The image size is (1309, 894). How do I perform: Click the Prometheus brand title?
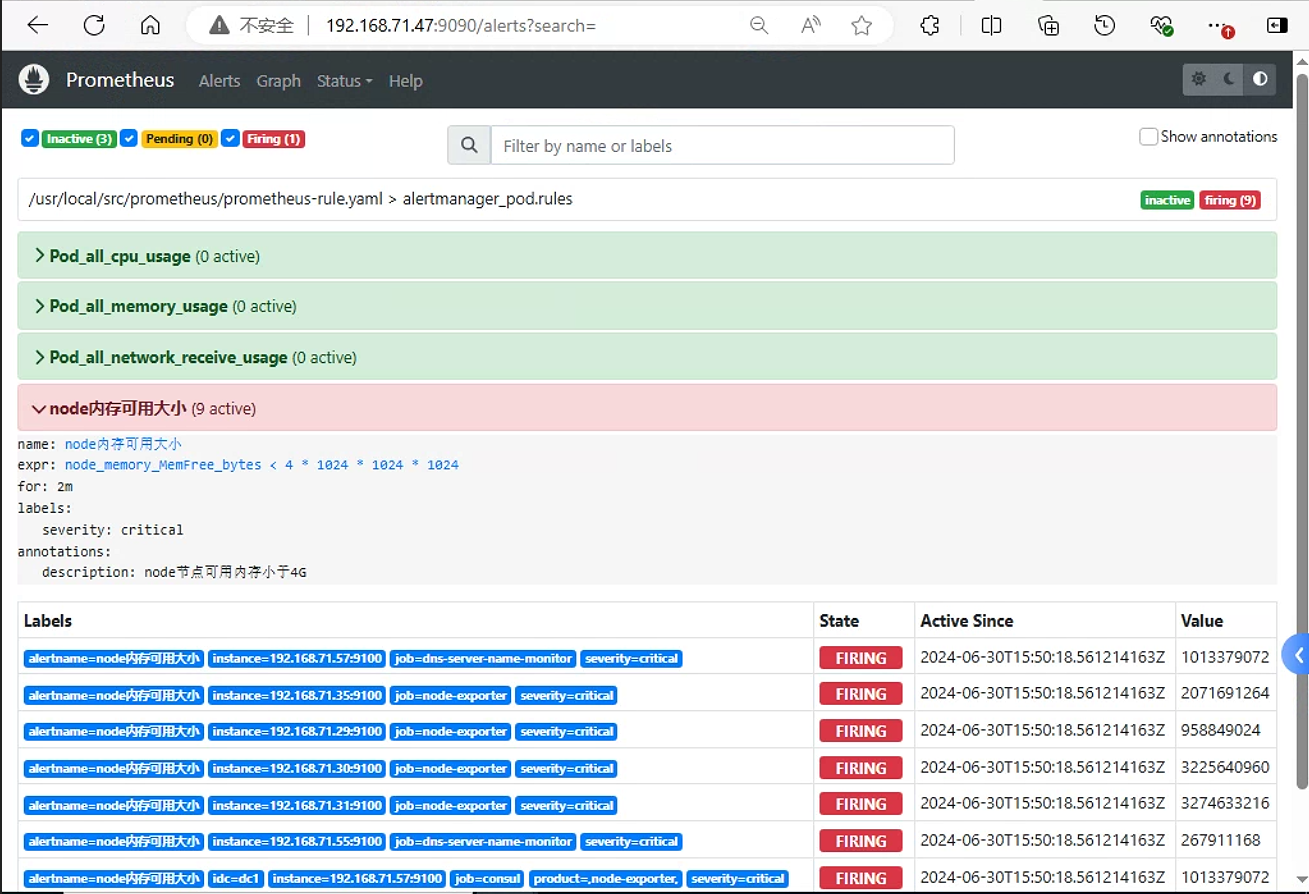[x=120, y=80]
